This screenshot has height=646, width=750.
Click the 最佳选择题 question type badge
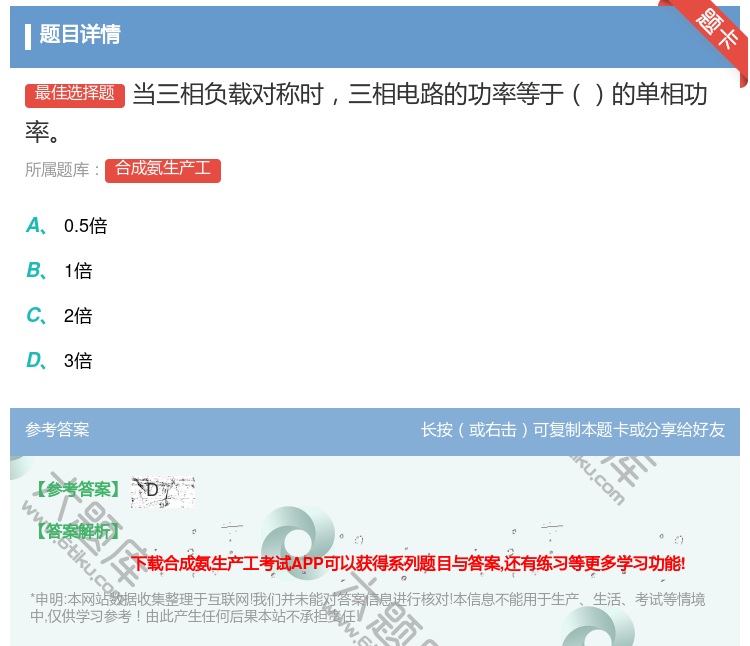[75, 94]
